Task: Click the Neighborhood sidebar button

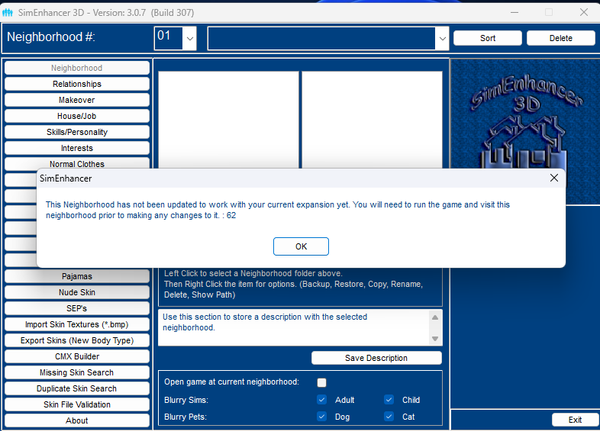Action: (77, 68)
